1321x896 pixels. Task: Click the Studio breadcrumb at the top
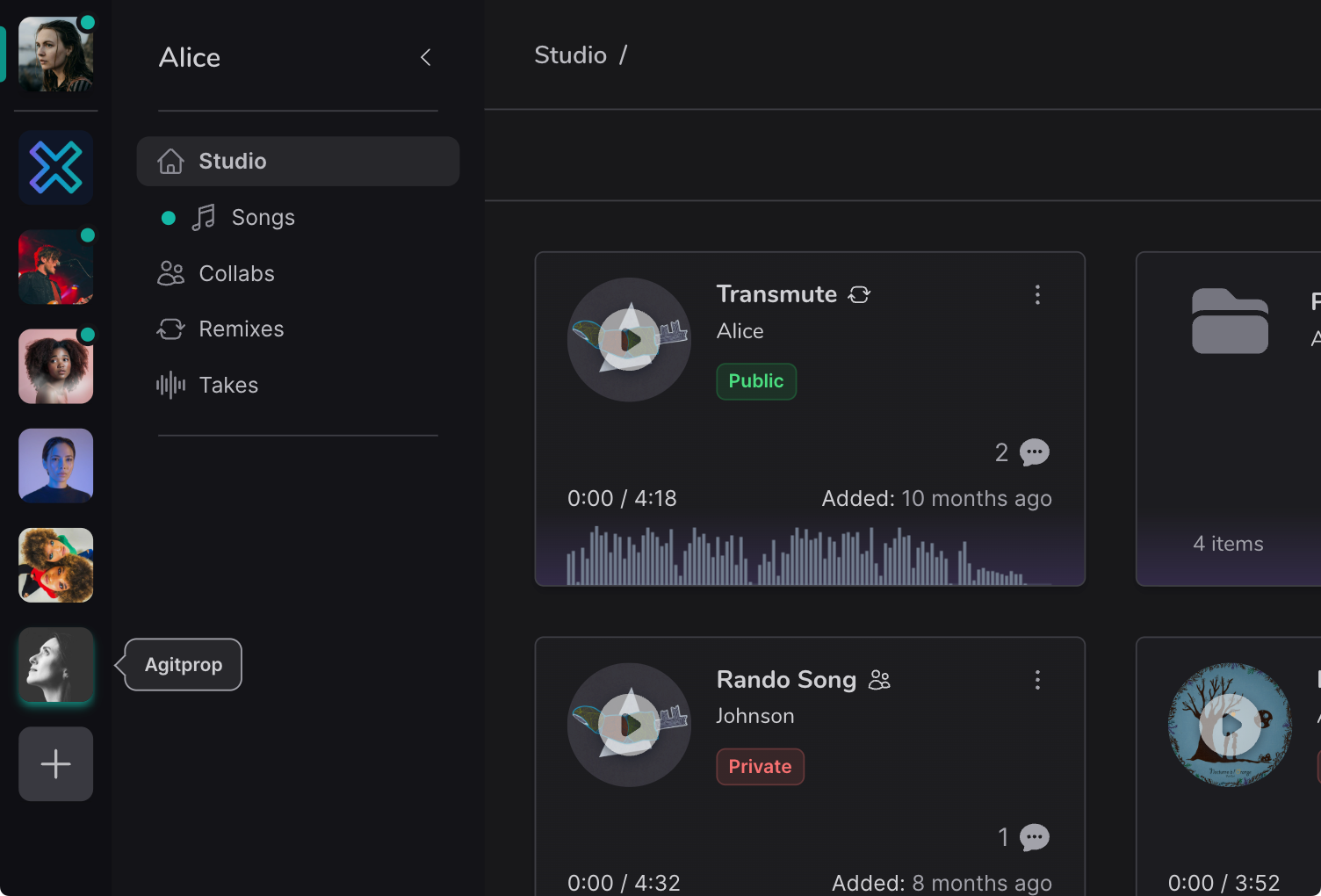(x=570, y=54)
